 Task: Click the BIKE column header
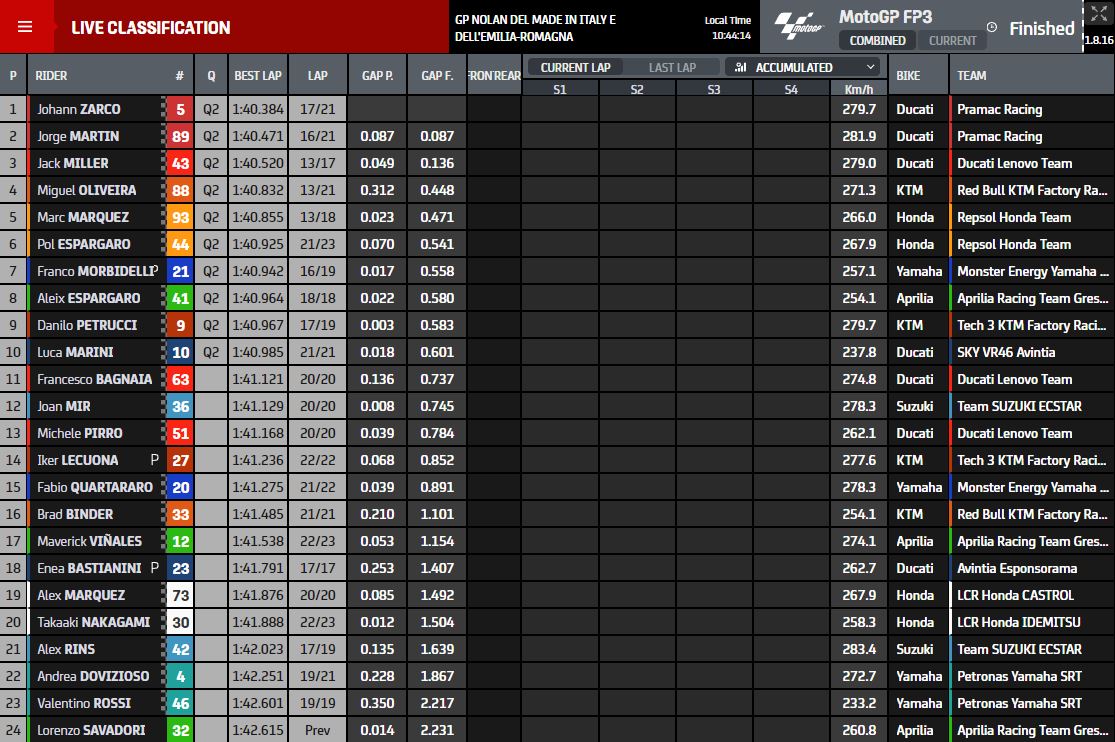tap(908, 75)
